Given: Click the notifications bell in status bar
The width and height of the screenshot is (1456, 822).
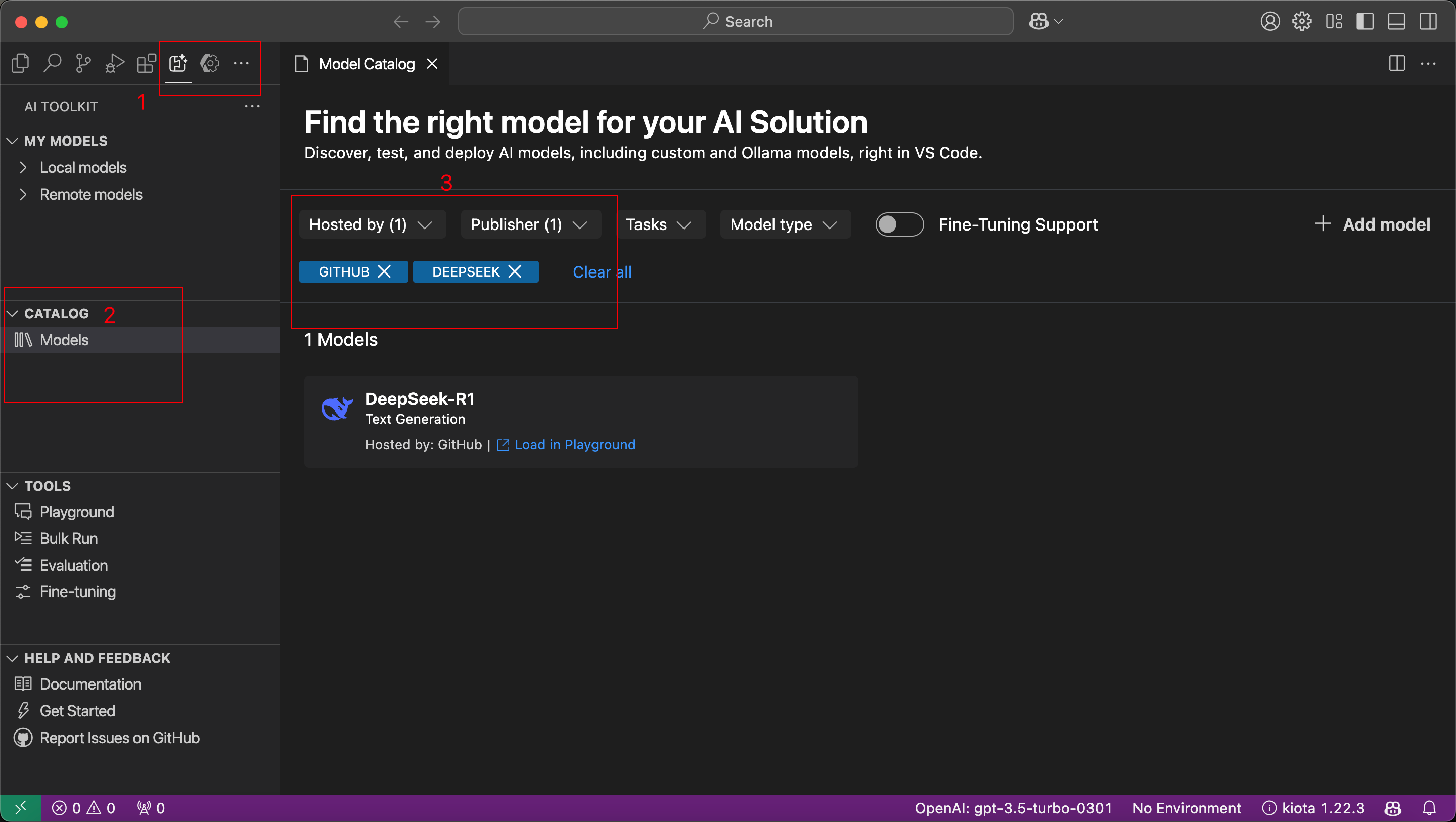Looking at the screenshot, I should point(1429,808).
